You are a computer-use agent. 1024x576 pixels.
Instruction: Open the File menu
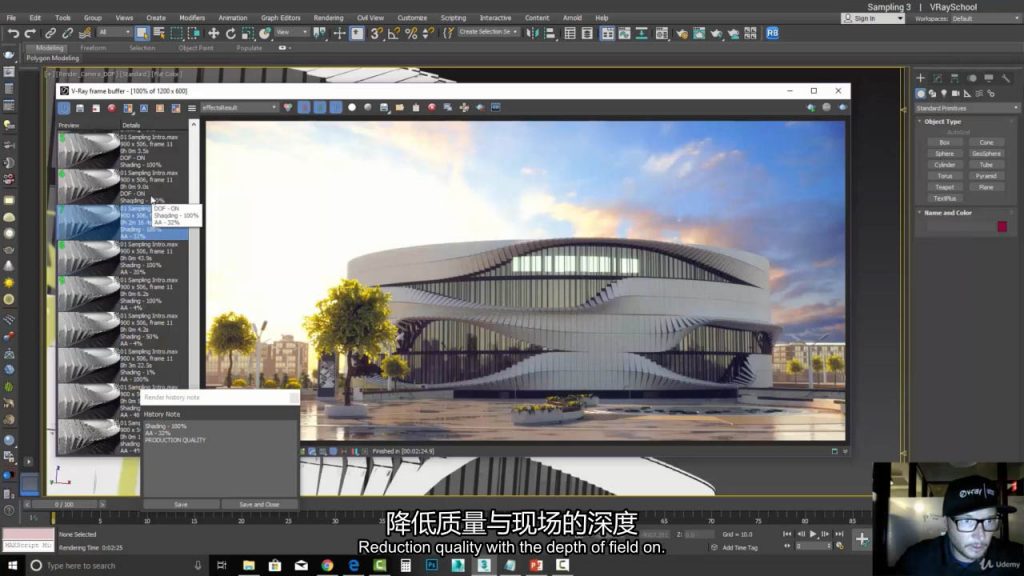[11, 18]
